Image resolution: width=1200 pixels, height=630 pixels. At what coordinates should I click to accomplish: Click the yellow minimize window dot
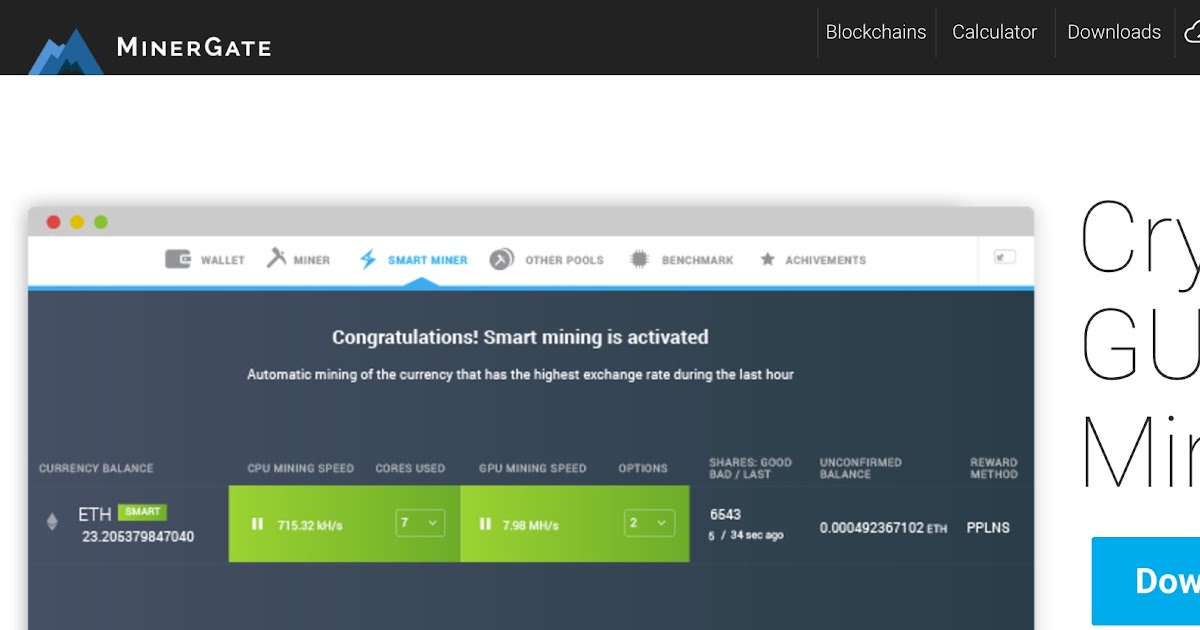click(77, 222)
